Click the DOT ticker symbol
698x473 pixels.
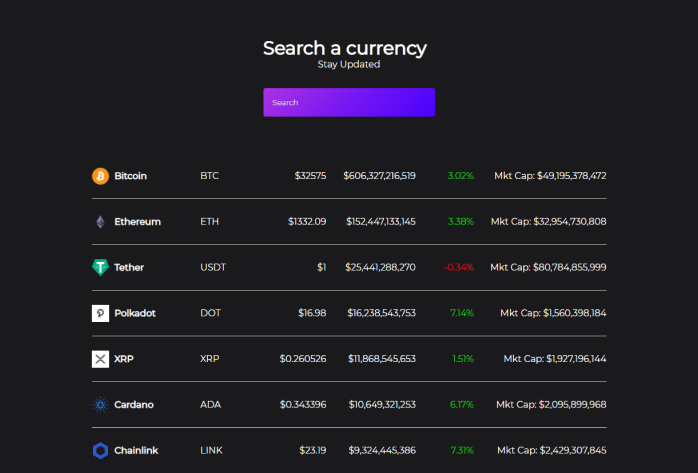click(x=210, y=313)
